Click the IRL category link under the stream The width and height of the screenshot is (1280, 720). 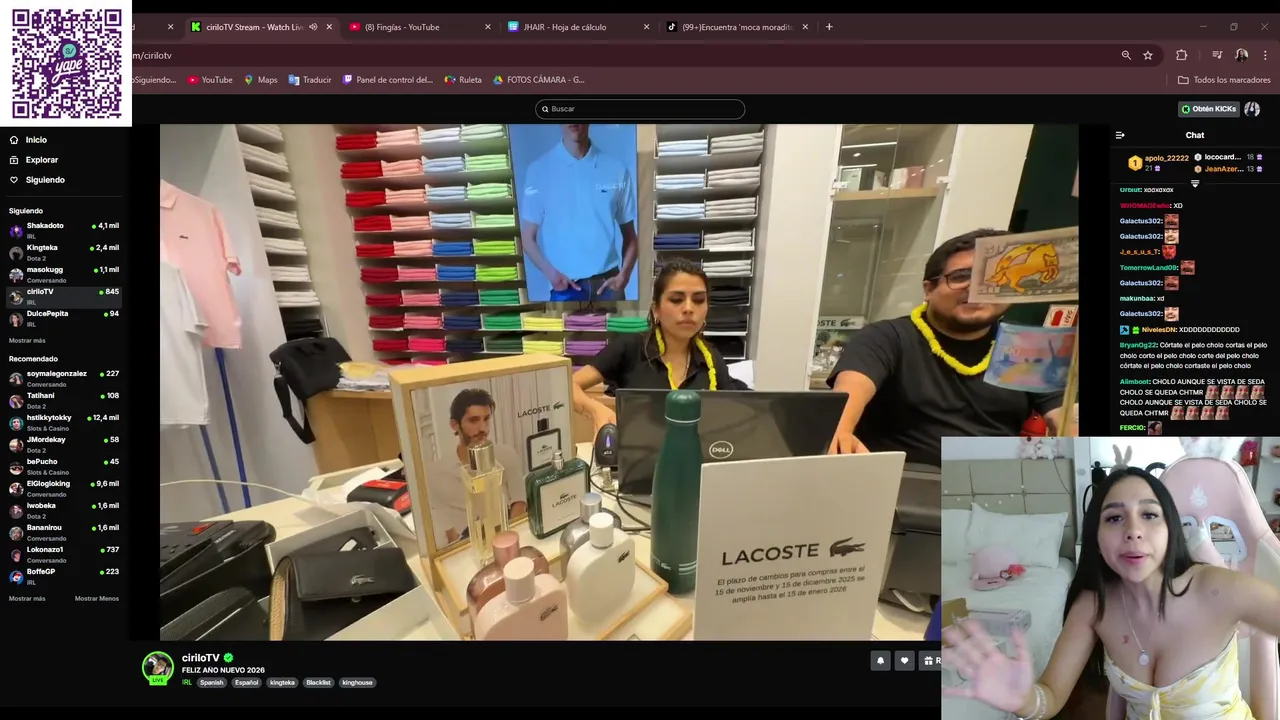click(187, 683)
